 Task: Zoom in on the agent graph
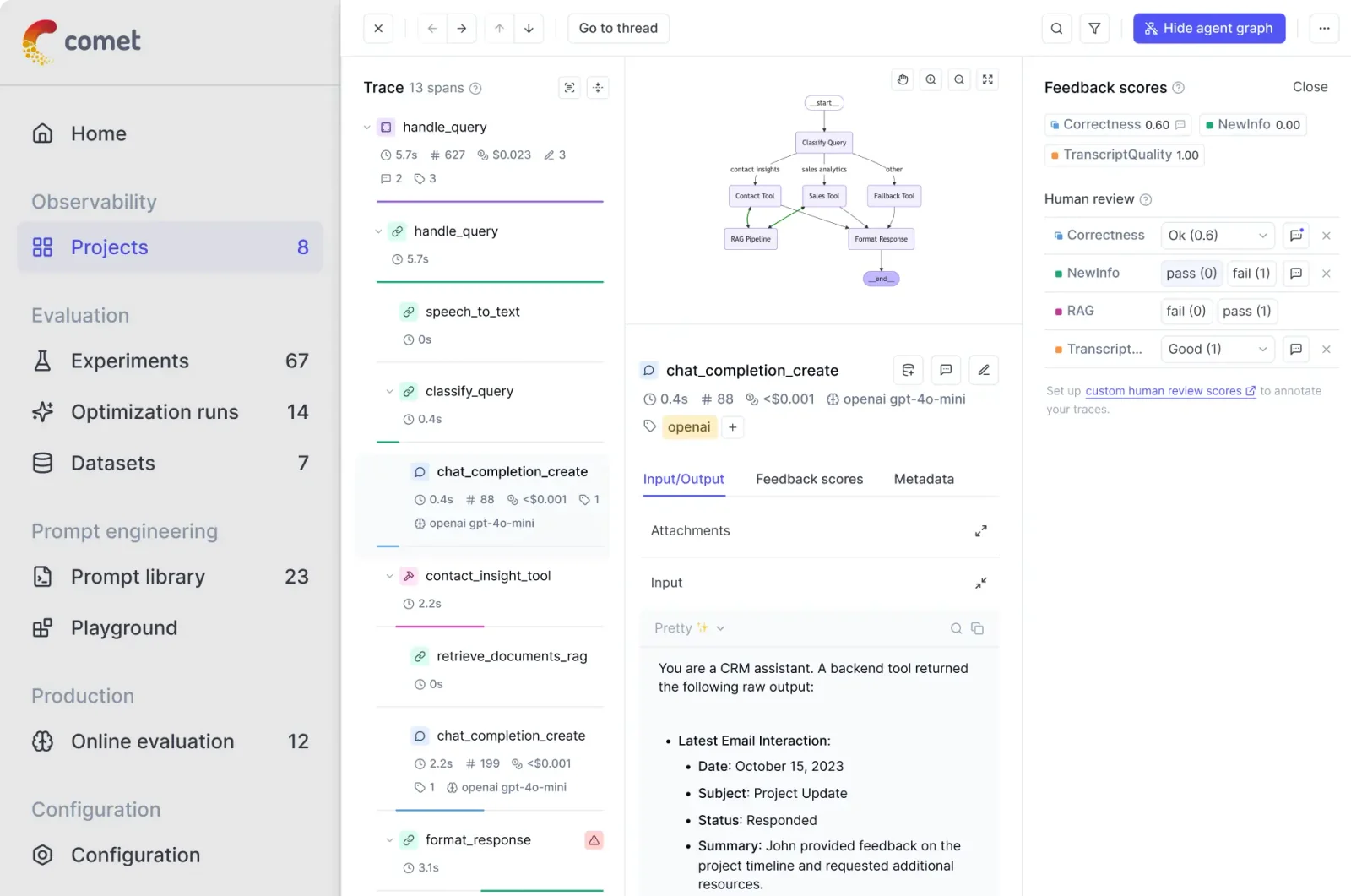point(931,79)
